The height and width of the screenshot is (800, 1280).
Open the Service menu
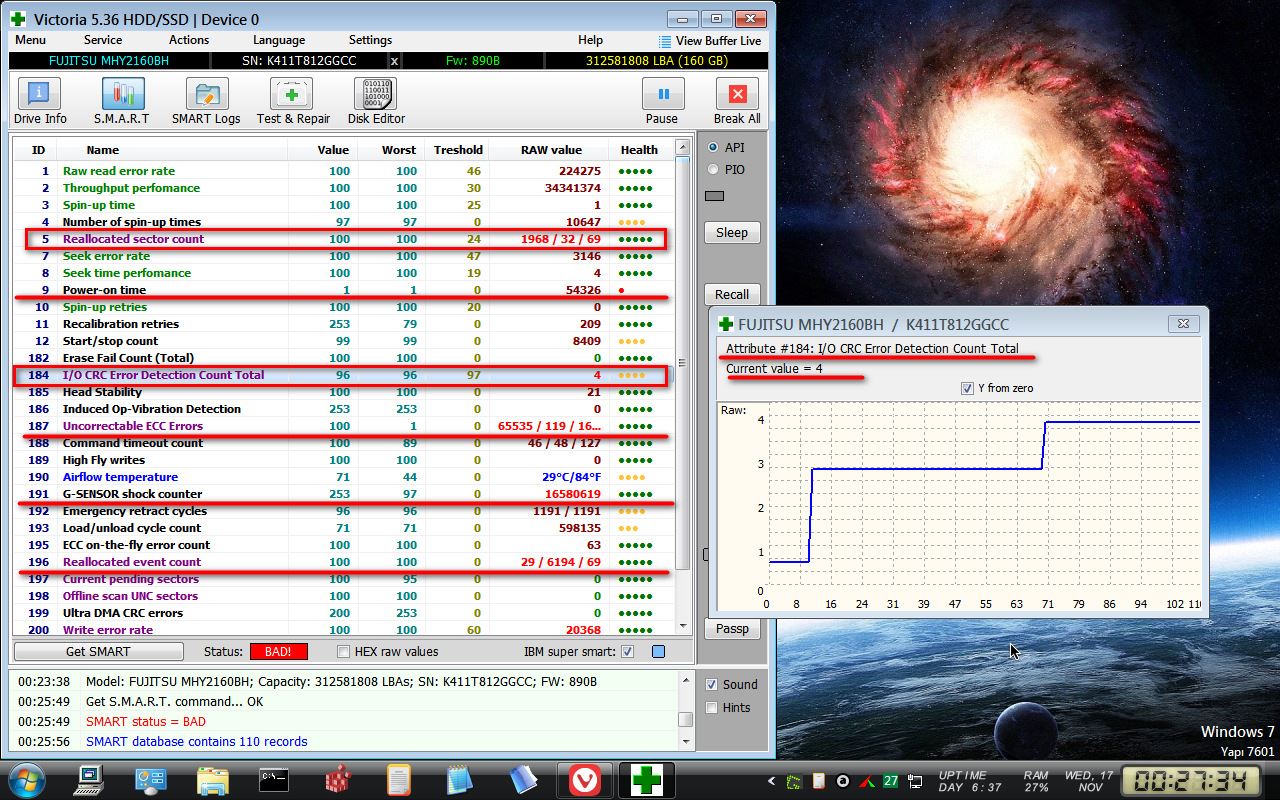[103, 40]
